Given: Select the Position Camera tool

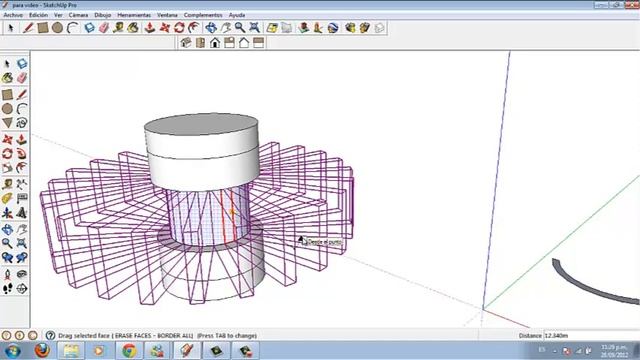Looking at the screenshot, I should [7, 274].
